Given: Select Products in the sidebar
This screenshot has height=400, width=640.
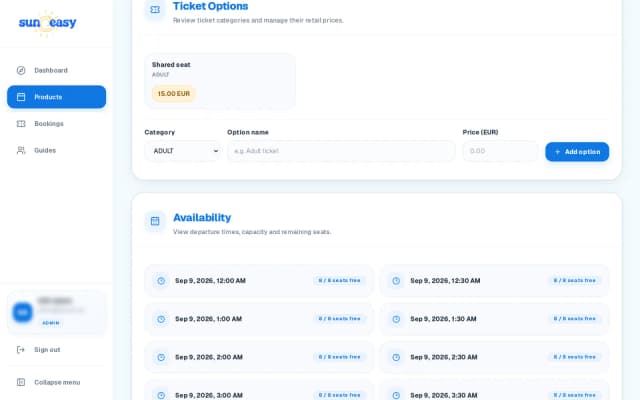Looking at the screenshot, I should [56, 97].
